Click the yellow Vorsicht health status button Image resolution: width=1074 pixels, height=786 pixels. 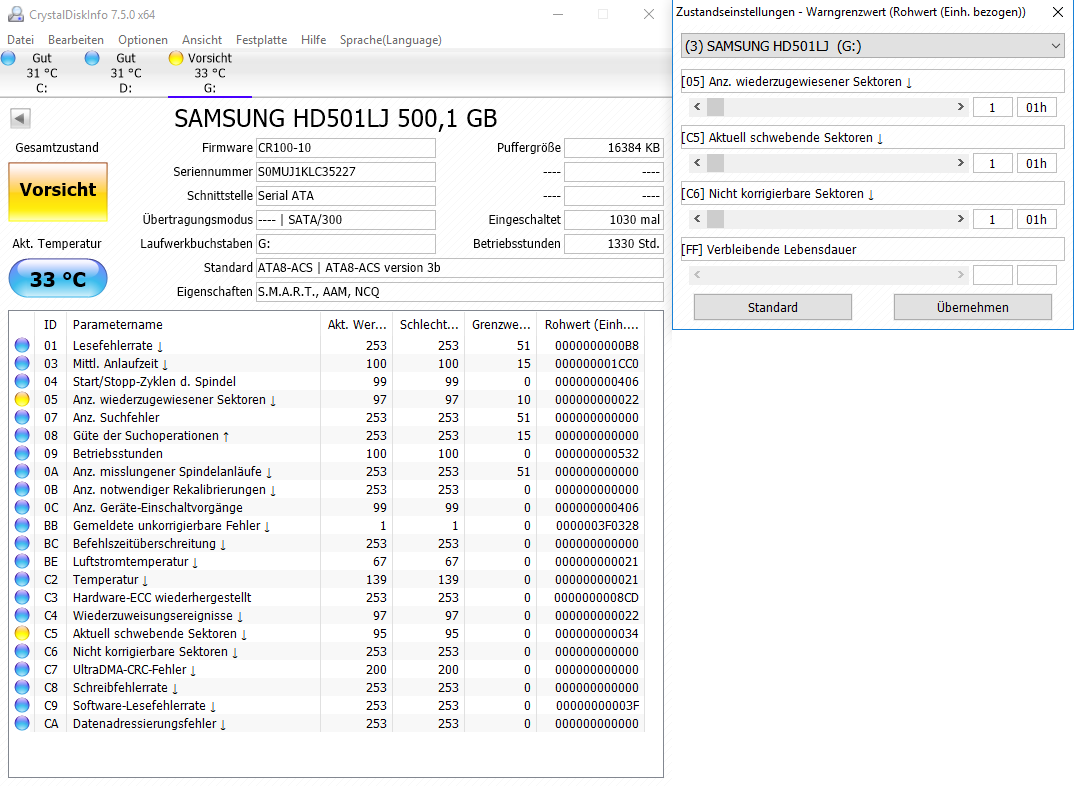pos(58,191)
